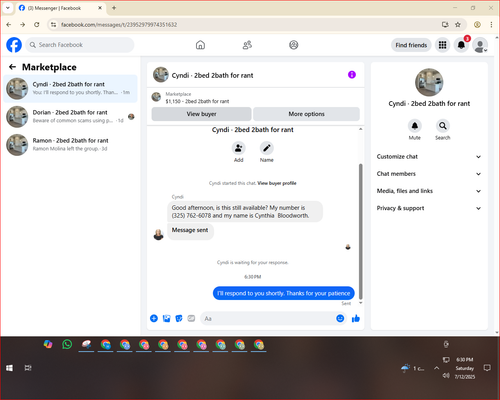Image resolution: width=500 pixels, height=400 pixels.
Task: Open more actions plus icon in composer
Action: pos(154,318)
